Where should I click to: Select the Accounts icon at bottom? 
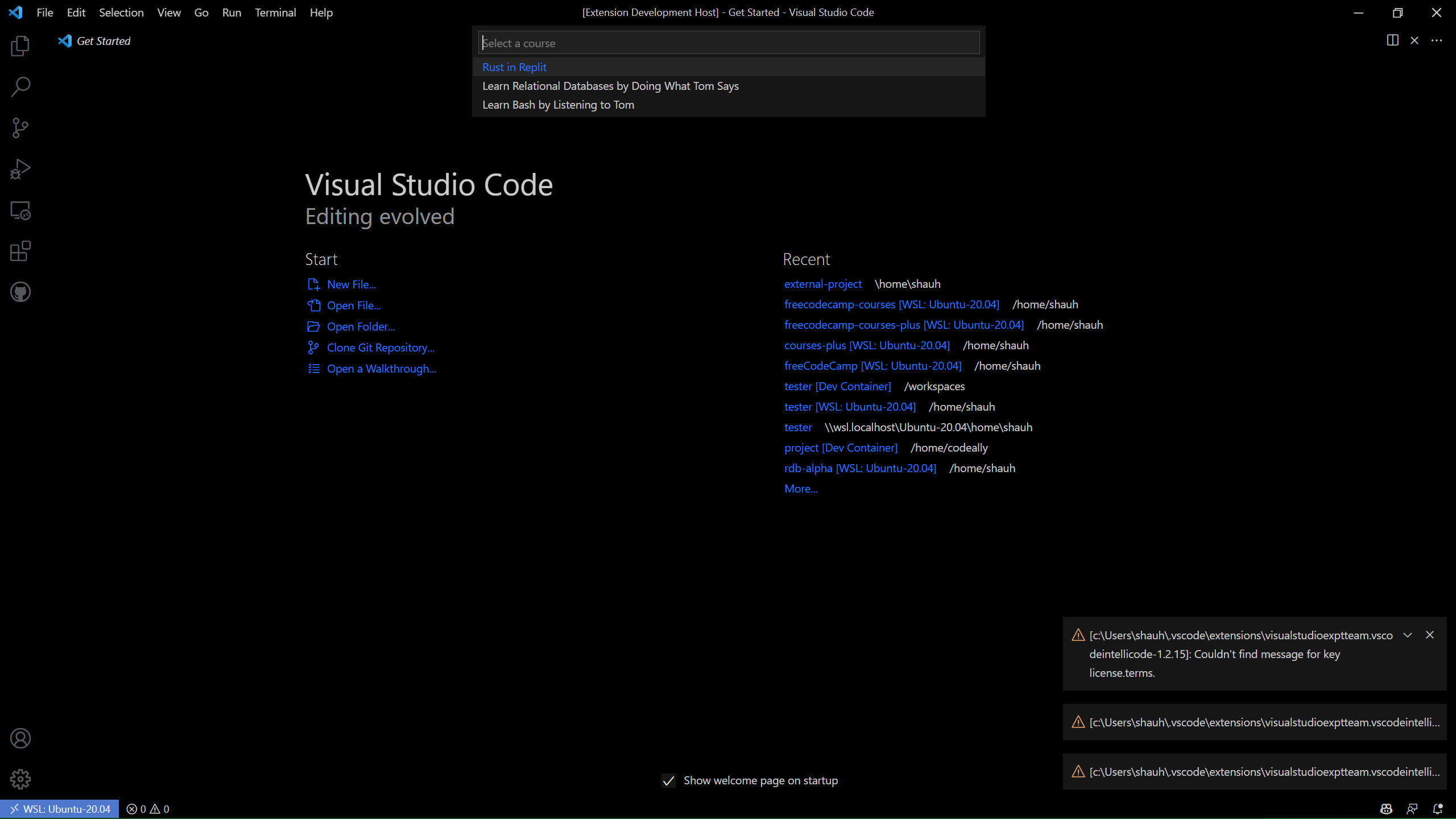click(20, 738)
